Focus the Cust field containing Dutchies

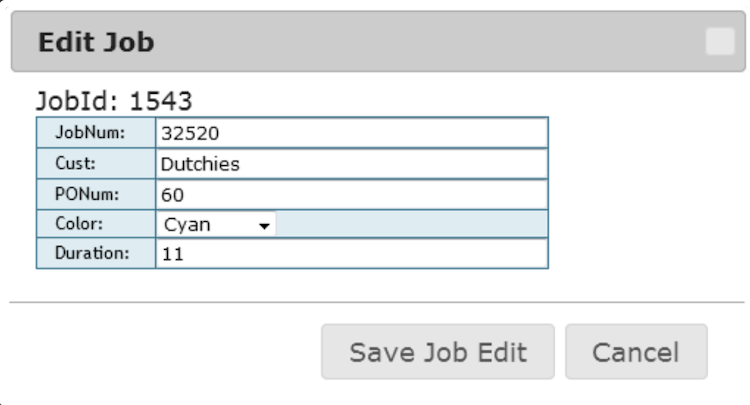[x=351, y=163]
